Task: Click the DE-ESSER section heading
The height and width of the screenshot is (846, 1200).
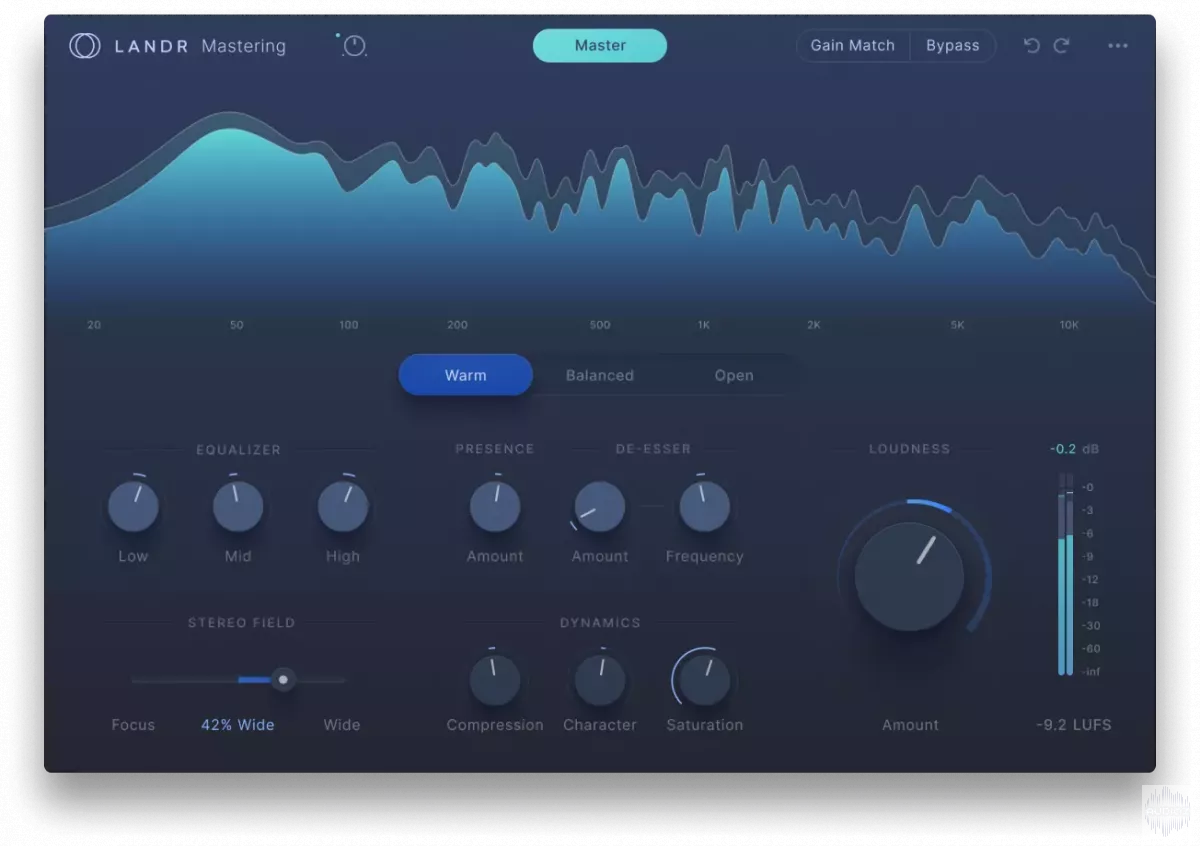Action: point(653,449)
